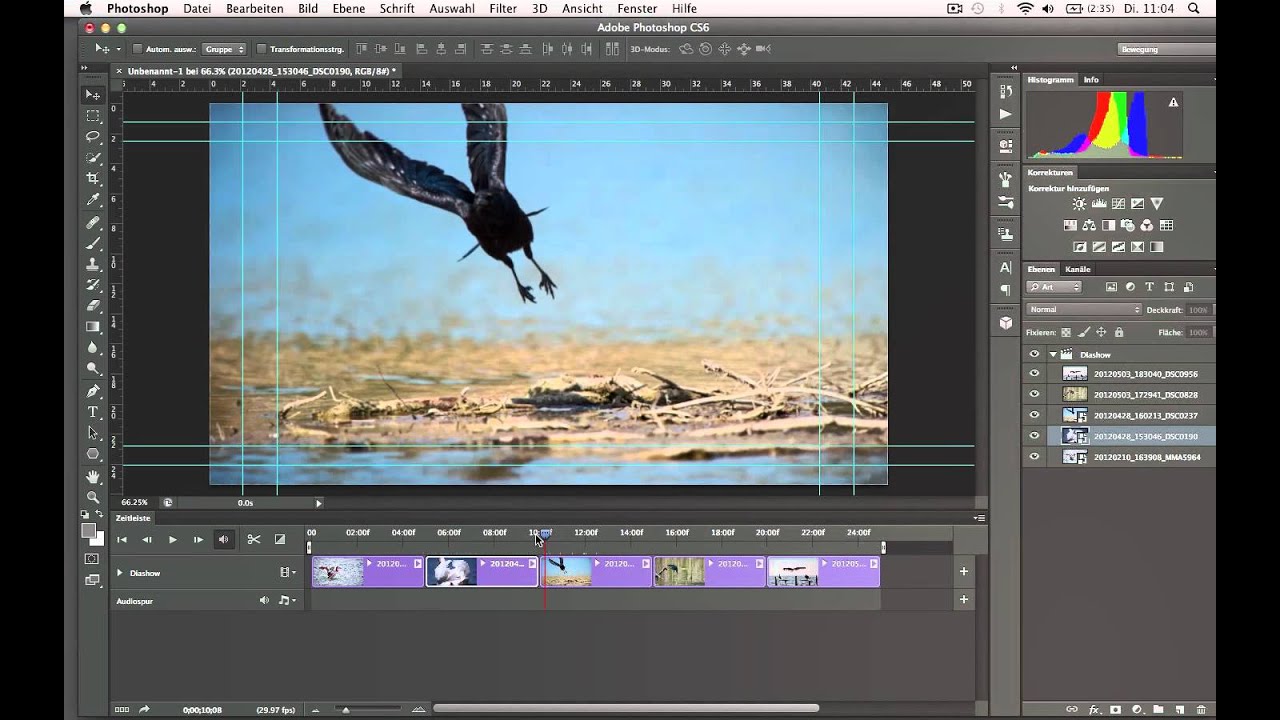The image size is (1280, 720).
Task: Select the Crop tool in toolbar
Action: tap(93, 178)
